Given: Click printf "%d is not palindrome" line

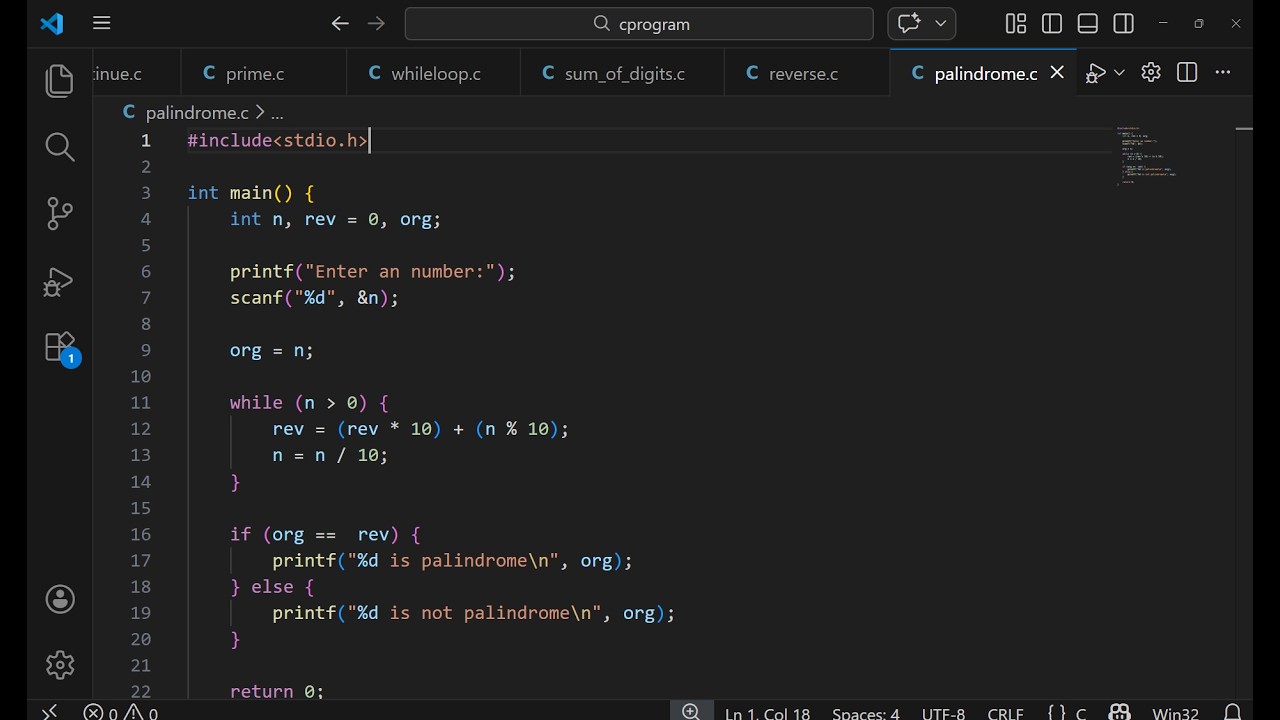Looking at the screenshot, I should click(x=473, y=613).
